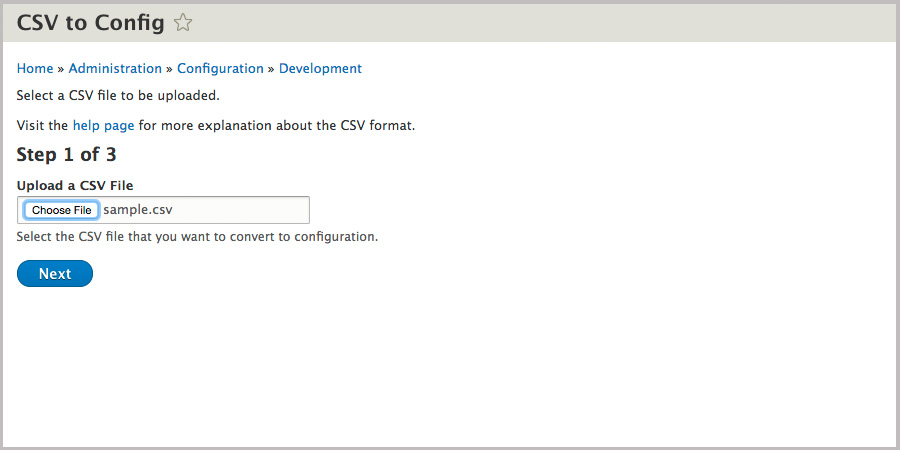This screenshot has width=900, height=450.
Task: Click the star shortcut icon beside the title
Action: [183, 22]
